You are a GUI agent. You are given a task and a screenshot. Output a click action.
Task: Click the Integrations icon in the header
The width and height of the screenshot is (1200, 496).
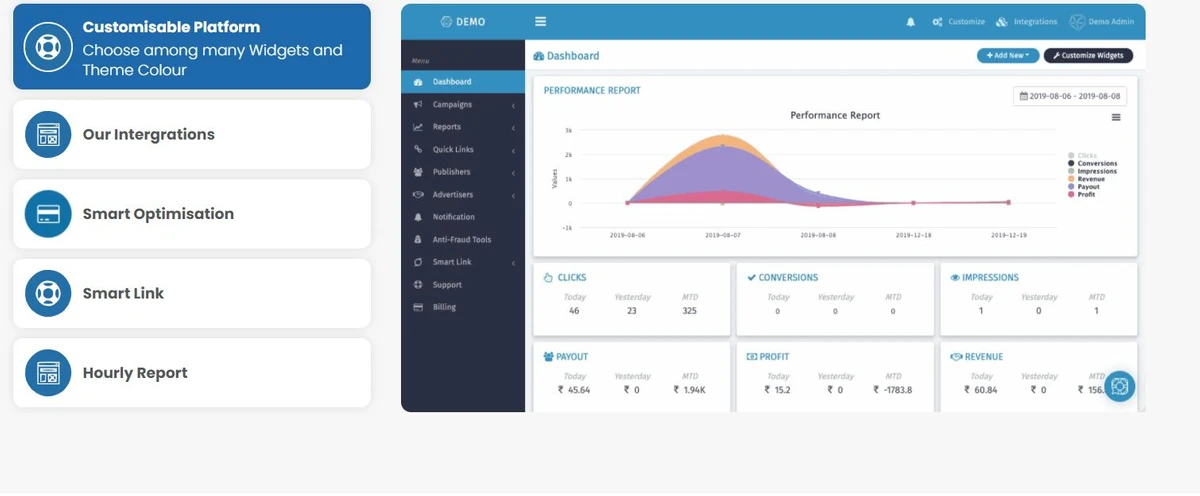click(x=1002, y=21)
